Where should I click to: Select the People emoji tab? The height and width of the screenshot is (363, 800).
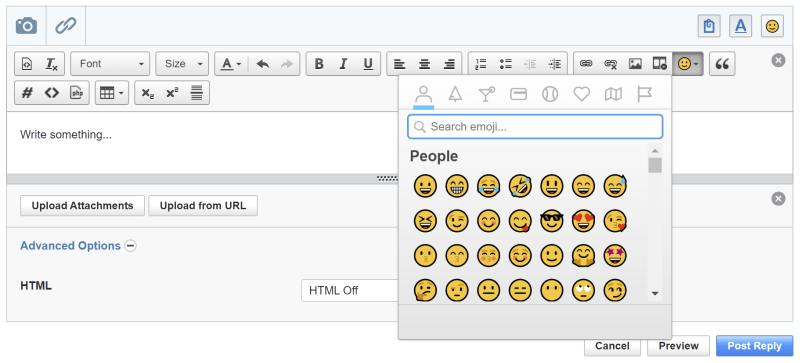click(423, 94)
